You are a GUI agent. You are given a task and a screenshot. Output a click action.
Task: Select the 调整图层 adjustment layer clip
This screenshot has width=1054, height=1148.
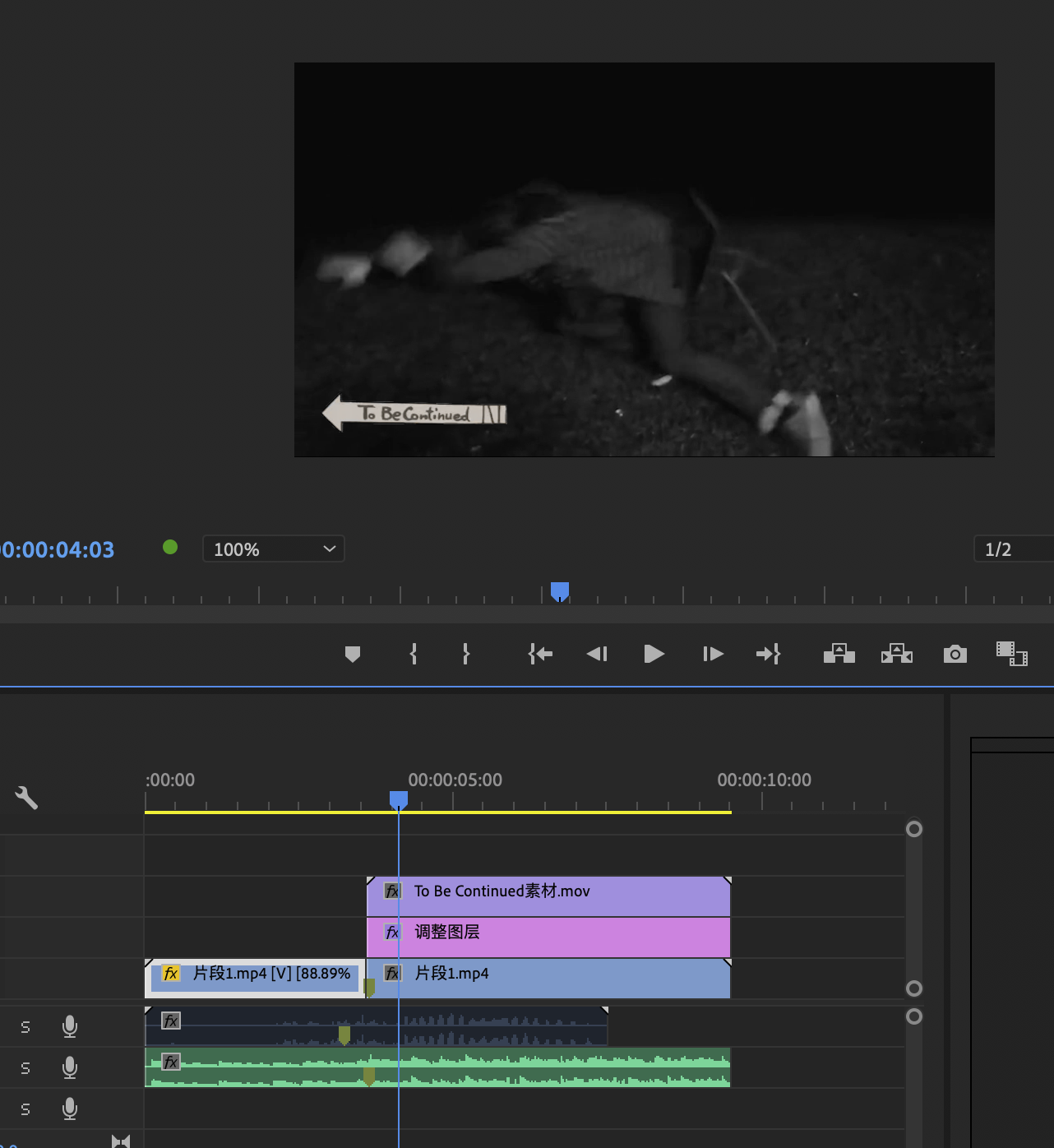(x=548, y=937)
